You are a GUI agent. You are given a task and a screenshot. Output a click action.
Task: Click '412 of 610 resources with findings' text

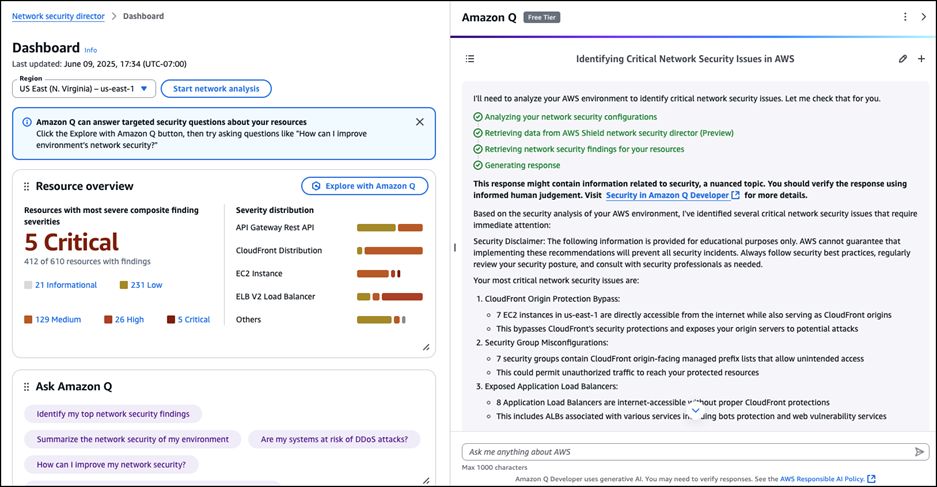point(87,261)
